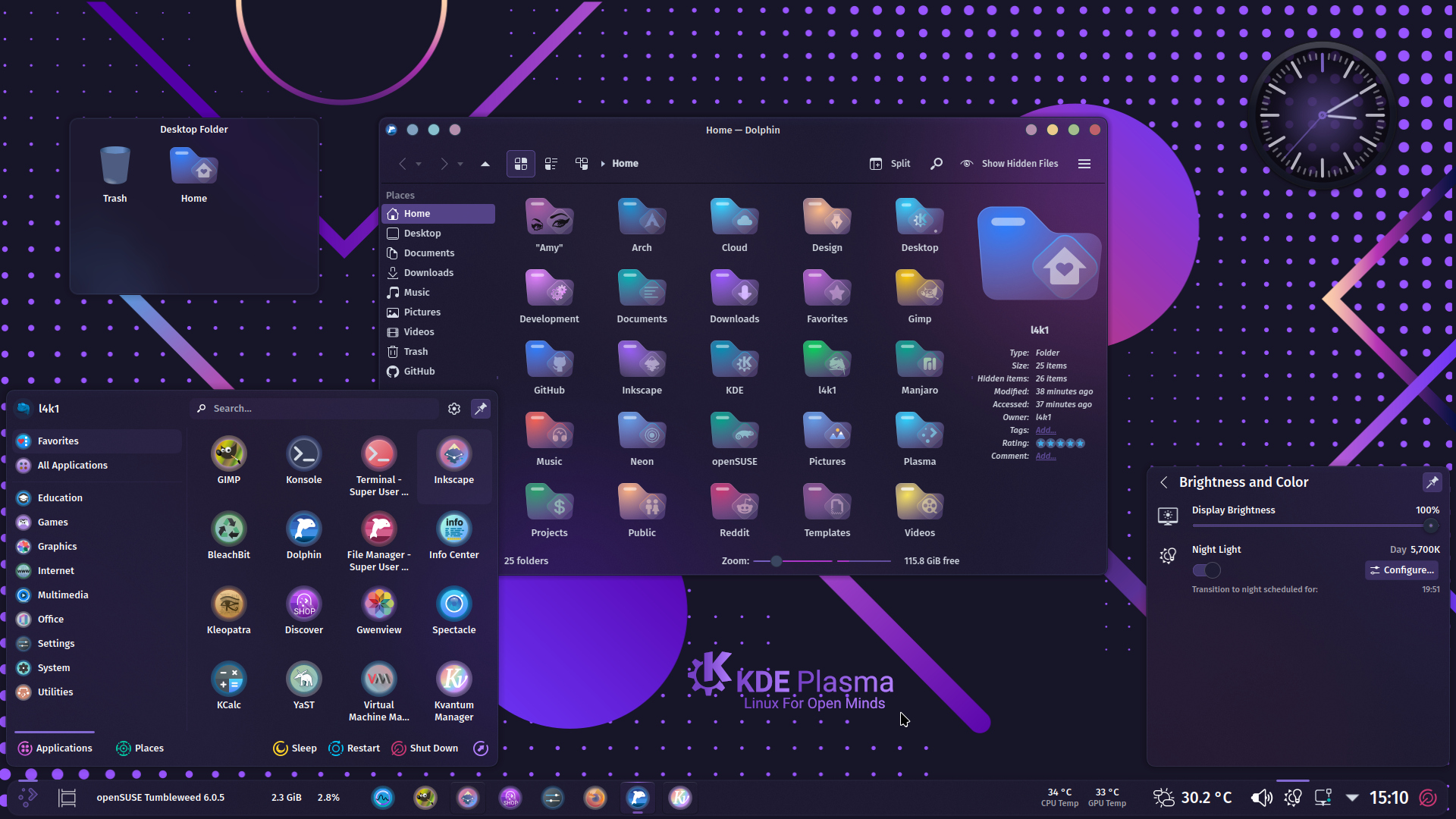Image resolution: width=1456 pixels, height=819 pixels.
Task: Open launcher settings gear icon
Action: pos(454,409)
